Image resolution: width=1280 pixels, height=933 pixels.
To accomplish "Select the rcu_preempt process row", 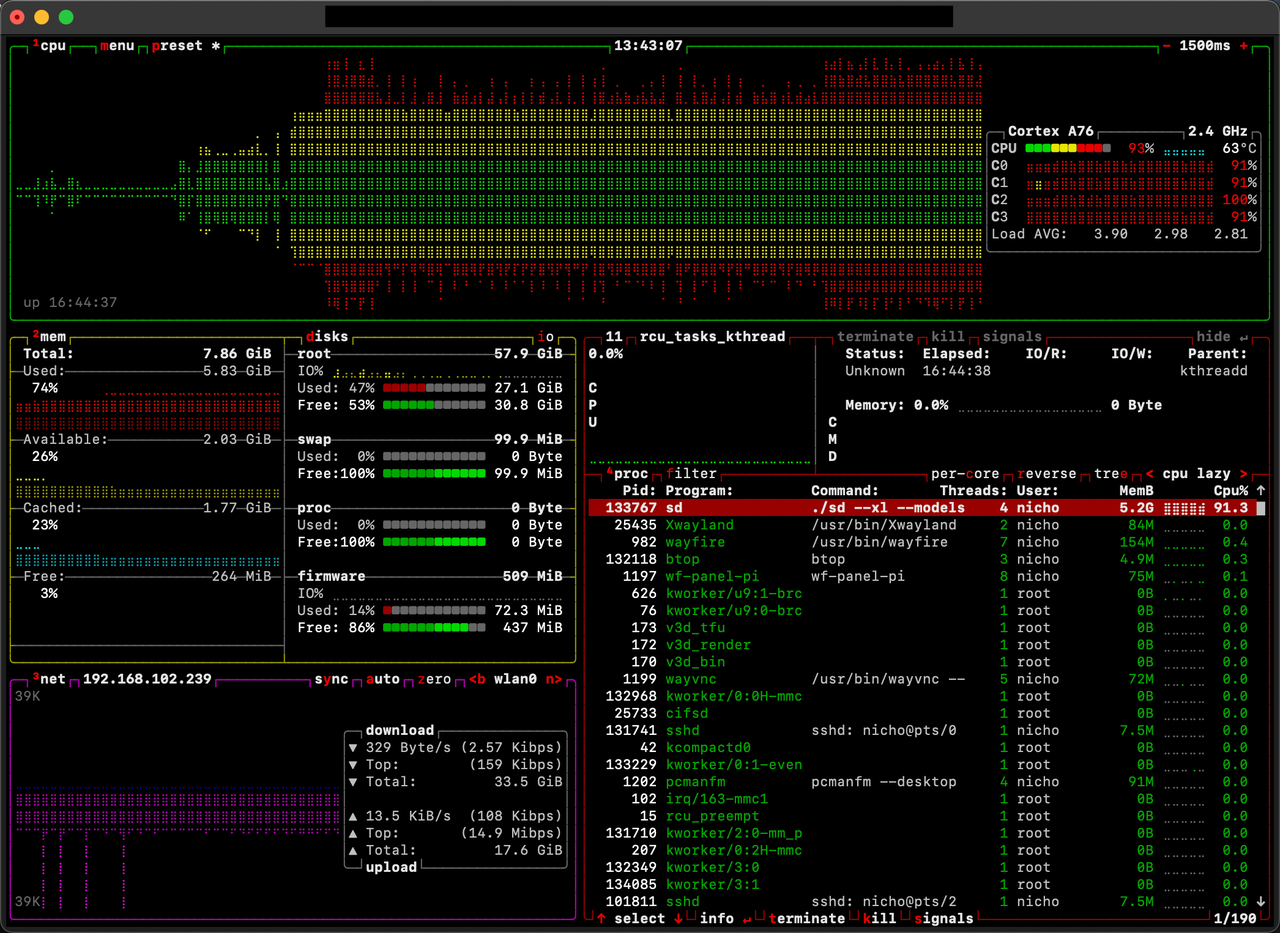I will pyautogui.click(x=922, y=815).
